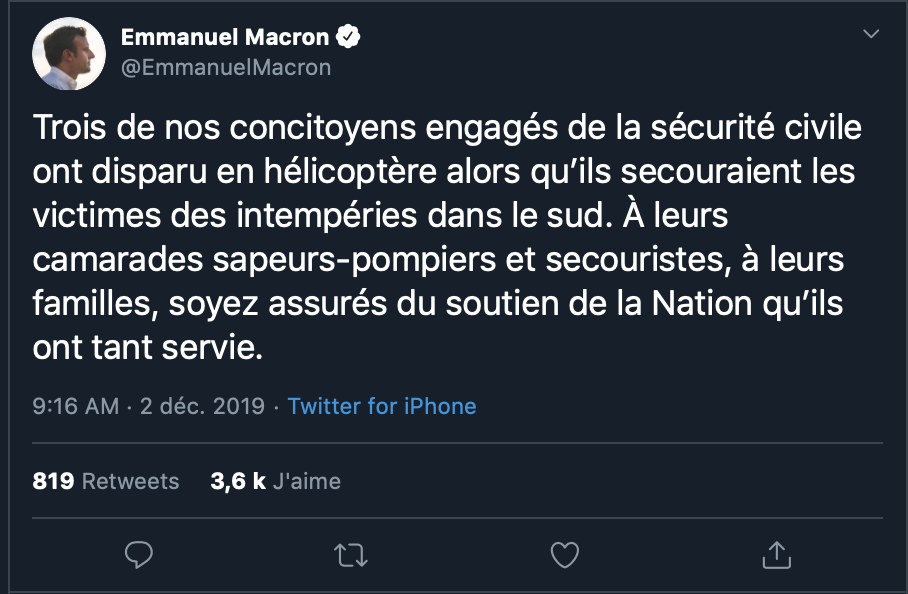The height and width of the screenshot is (594, 908).
Task: Expand the tweet options chevron menu
Action: [x=869, y=35]
